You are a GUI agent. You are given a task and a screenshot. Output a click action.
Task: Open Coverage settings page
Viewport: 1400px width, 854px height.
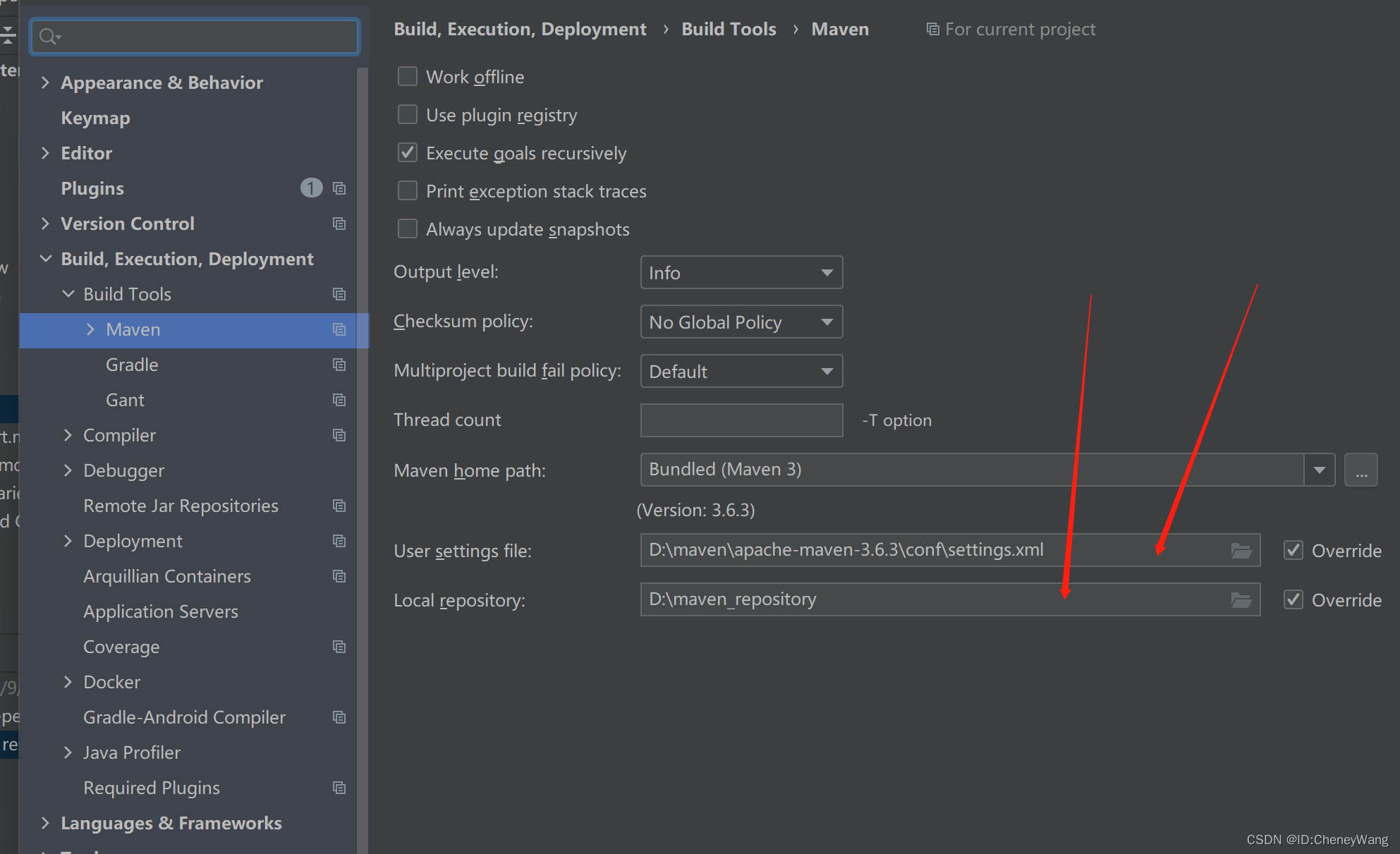(121, 647)
